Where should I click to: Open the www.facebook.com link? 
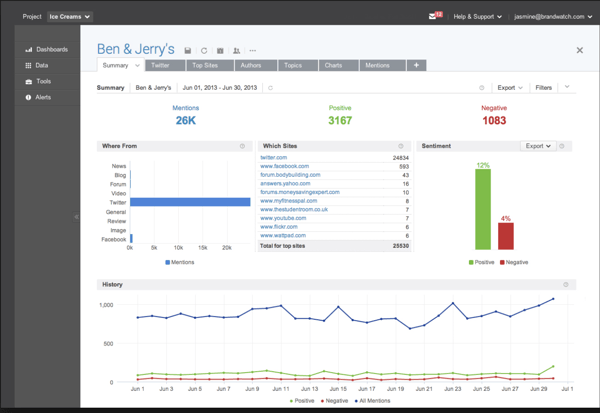(x=284, y=166)
